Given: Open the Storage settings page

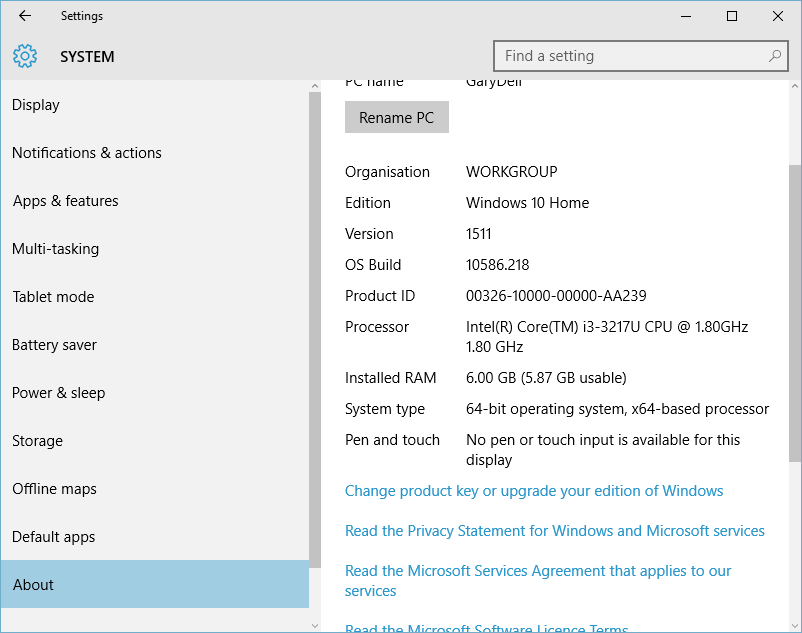Looking at the screenshot, I should [38, 441].
